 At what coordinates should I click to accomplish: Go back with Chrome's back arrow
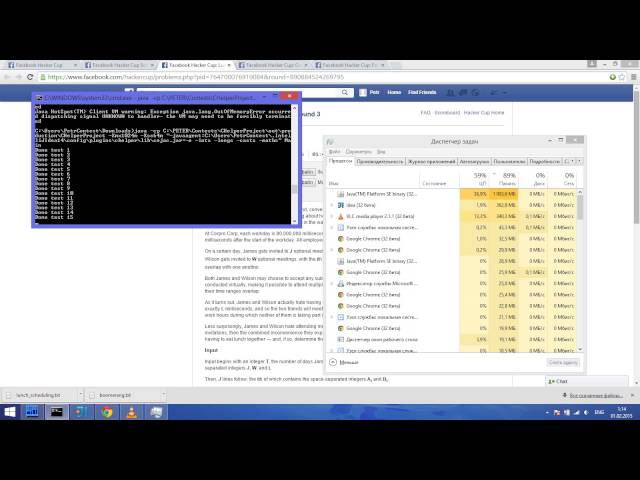[x=7, y=77]
